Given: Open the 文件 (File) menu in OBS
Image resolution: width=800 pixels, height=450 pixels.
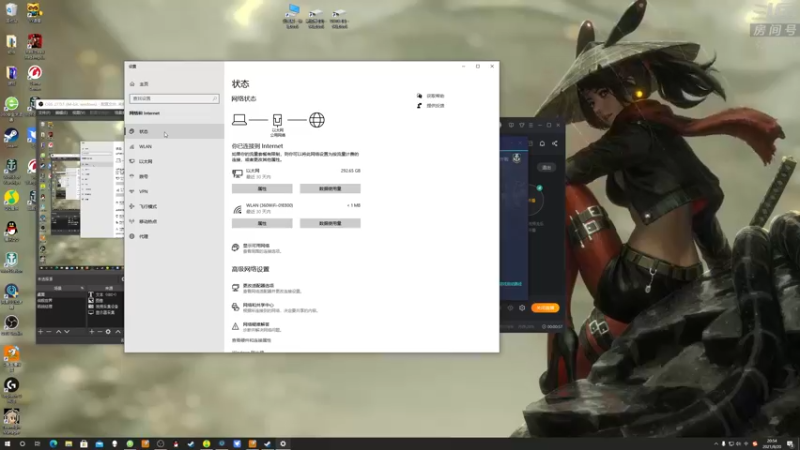Looking at the screenshot, I should tap(45, 113).
